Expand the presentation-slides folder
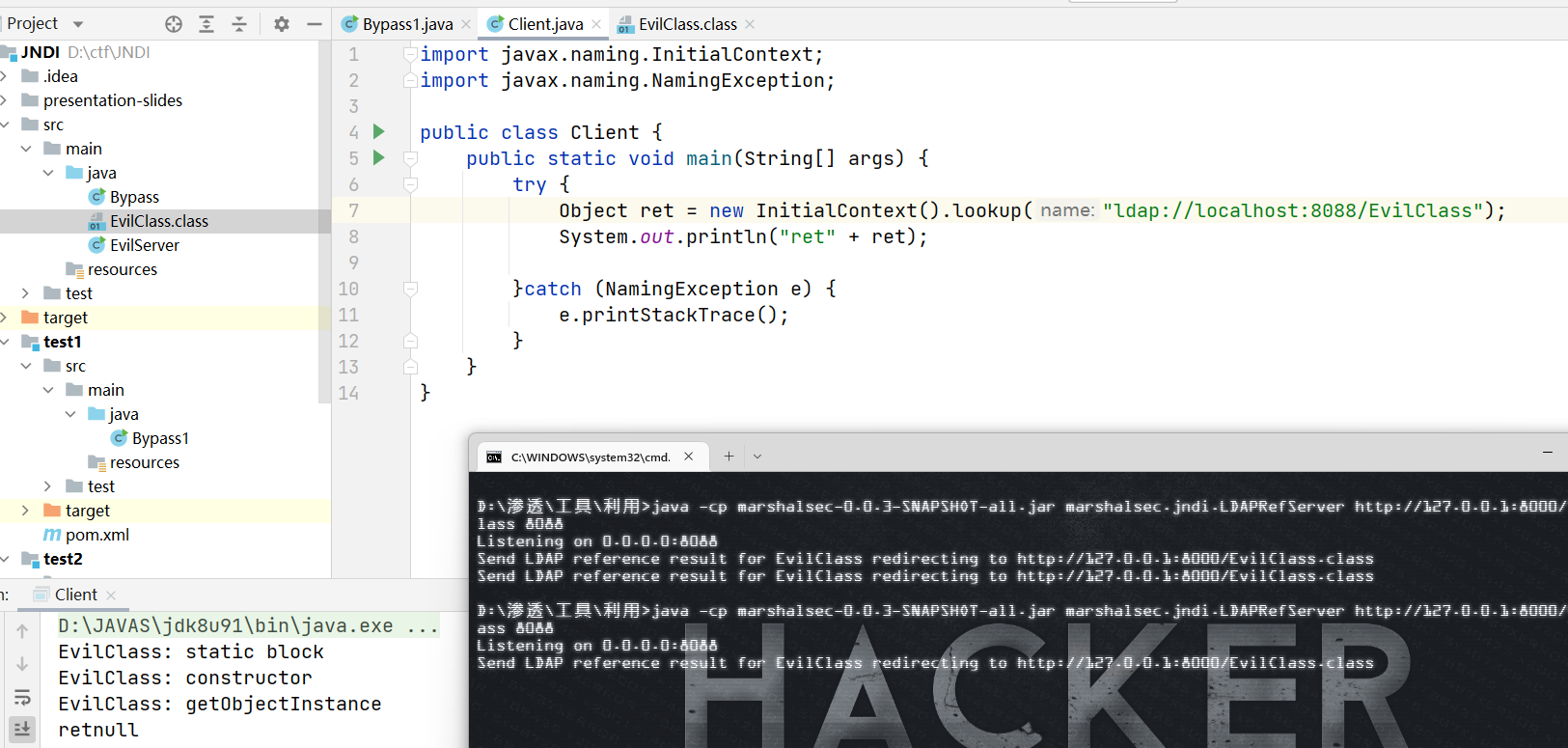 click(4, 100)
